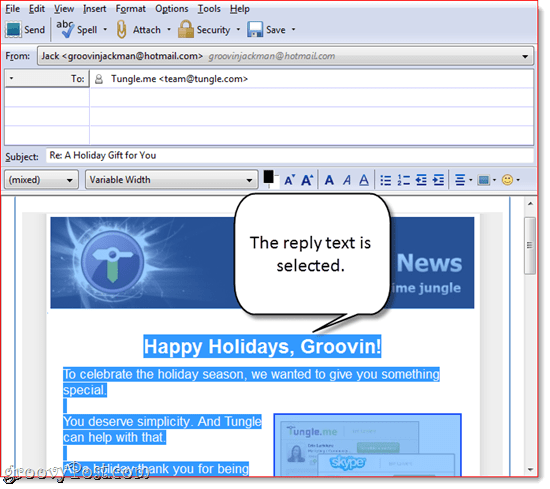
Task: Open the Variable Width font dropdown
Action: [x=172, y=180]
